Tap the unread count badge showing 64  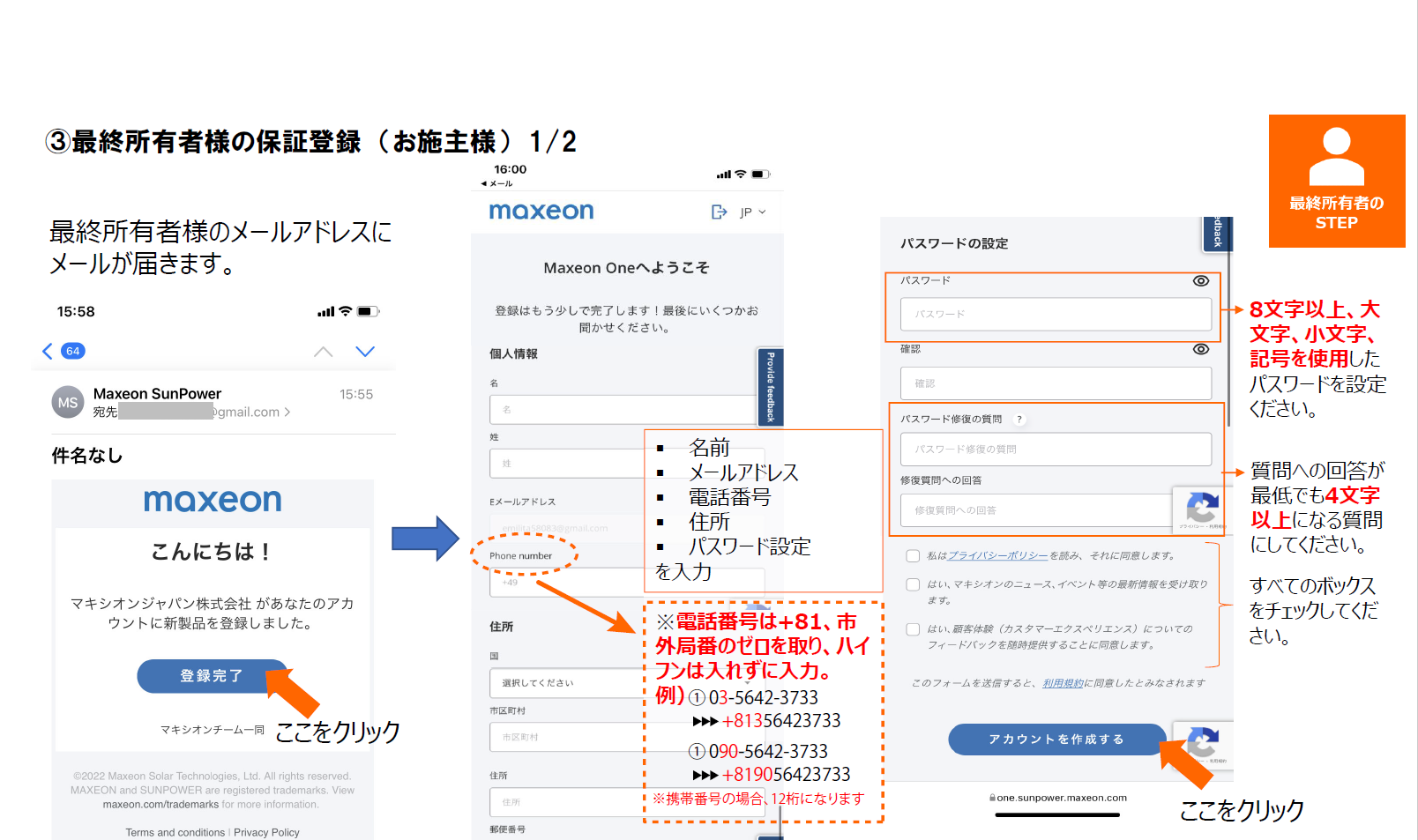73,351
